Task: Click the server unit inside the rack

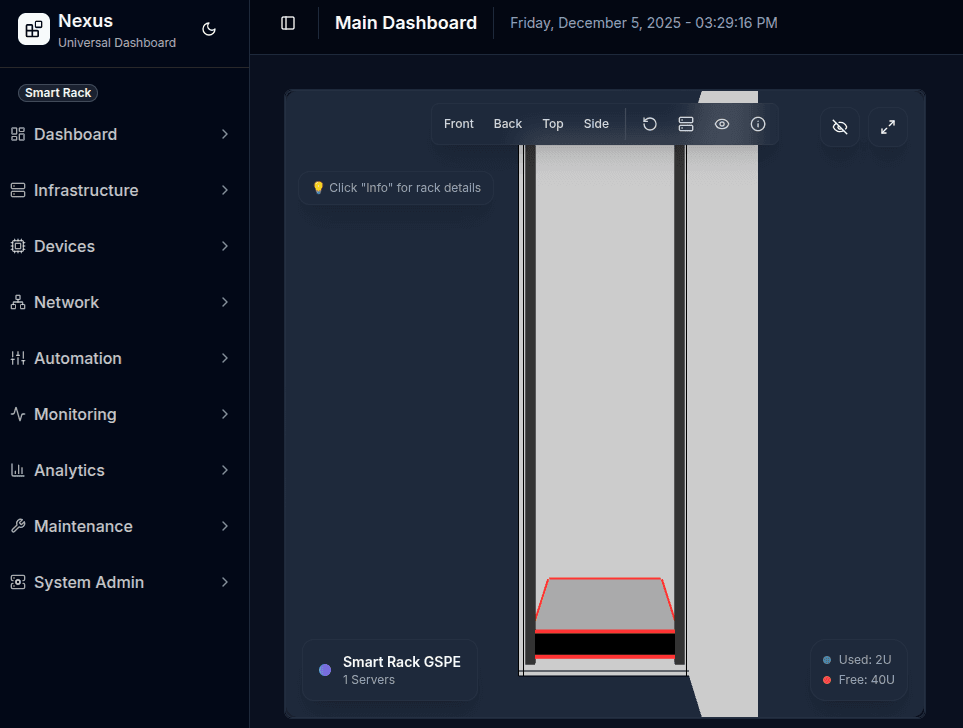Action: point(603,618)
